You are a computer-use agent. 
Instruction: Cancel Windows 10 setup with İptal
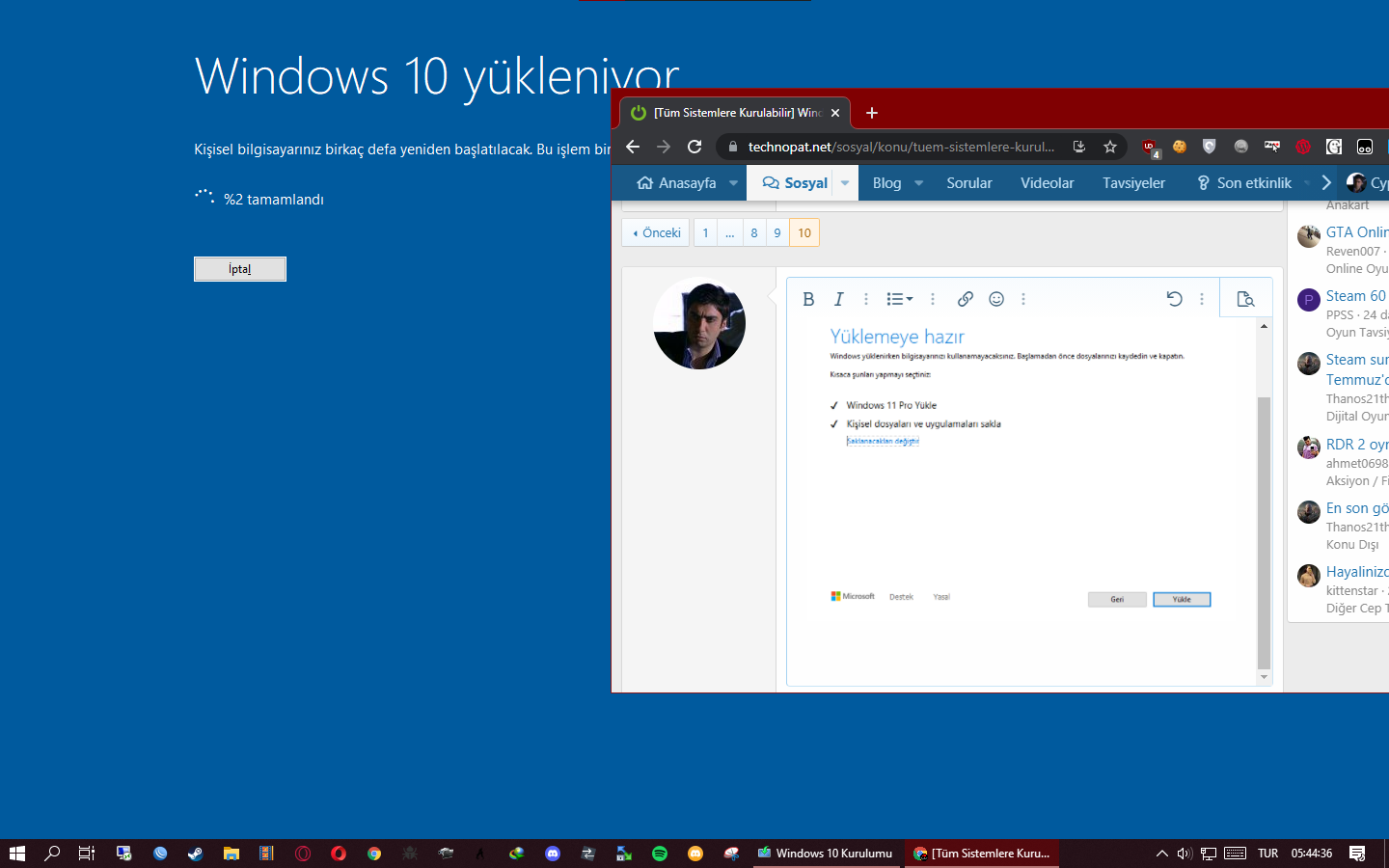240,269
